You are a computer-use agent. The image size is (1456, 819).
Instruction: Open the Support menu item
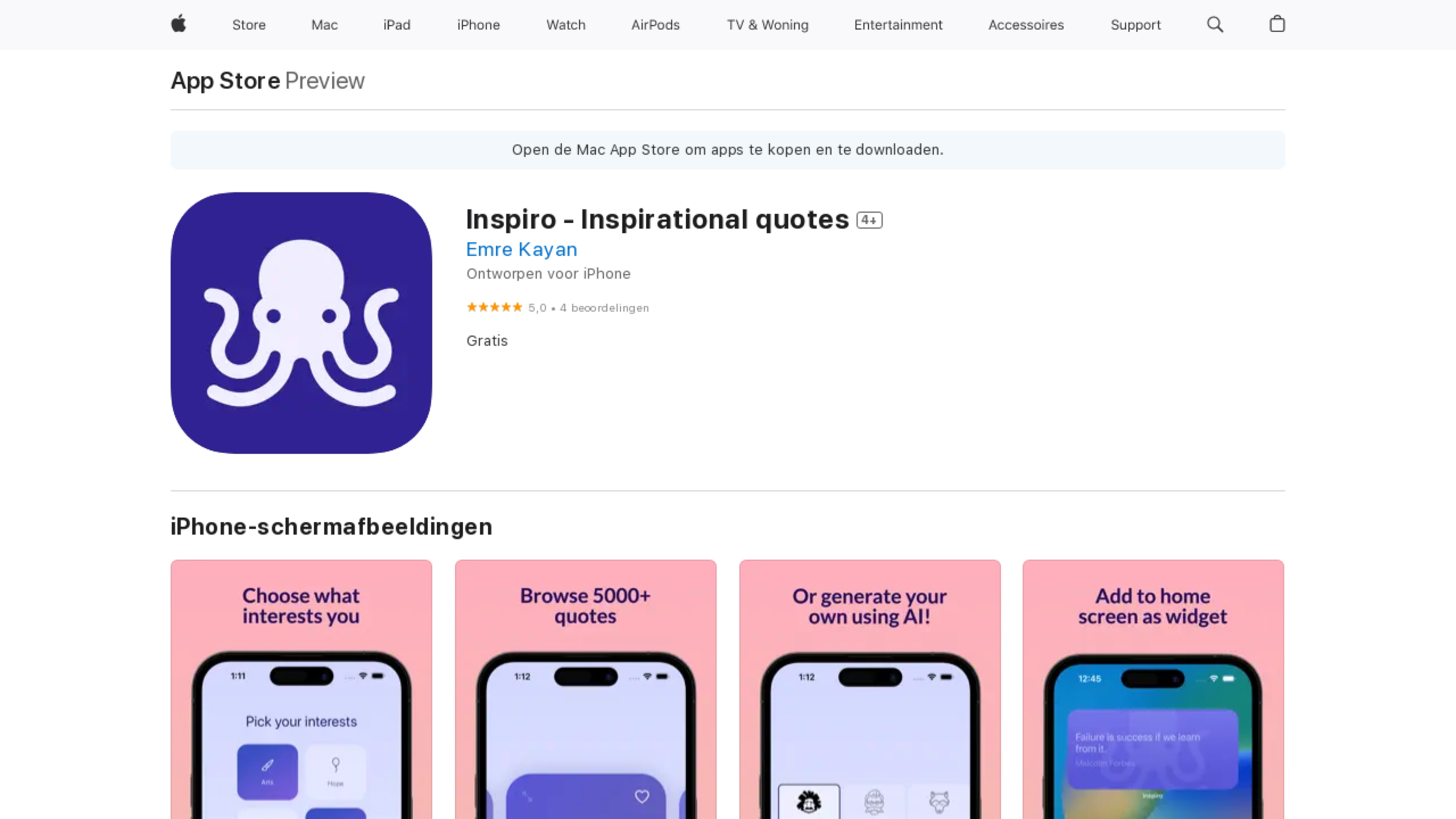pos(1136,25)
